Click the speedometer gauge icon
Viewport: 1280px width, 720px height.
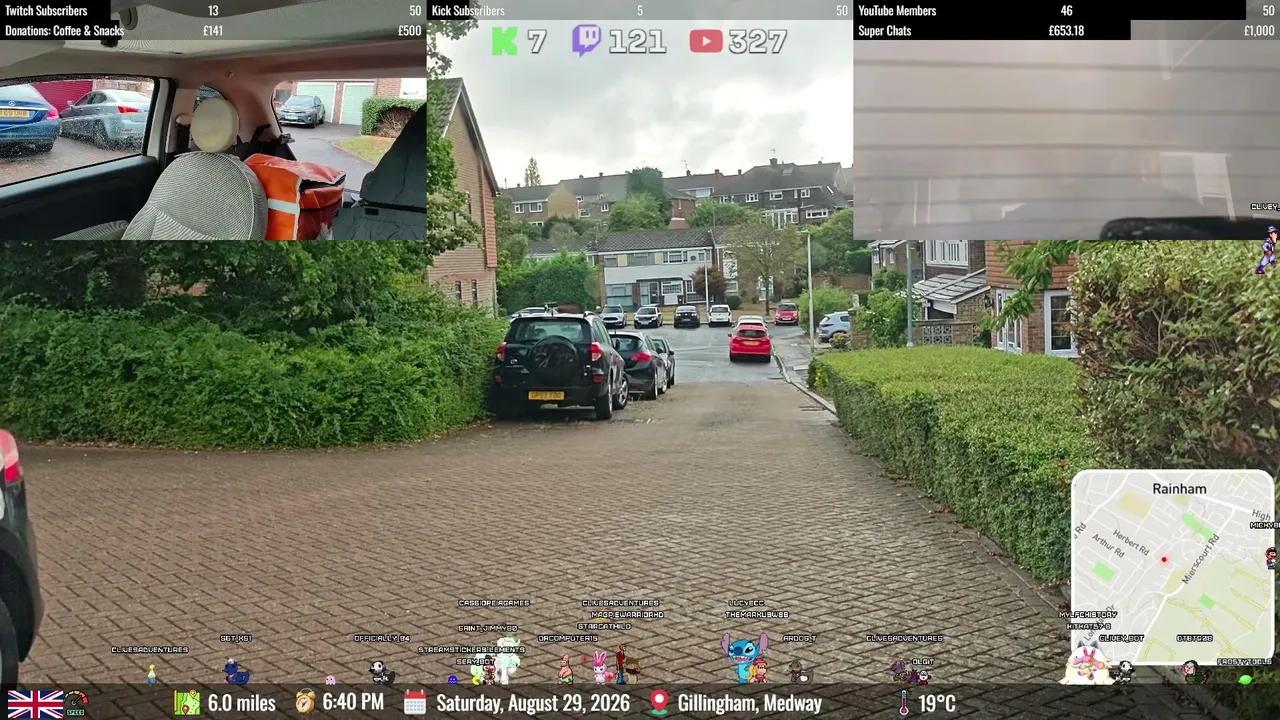76,704
